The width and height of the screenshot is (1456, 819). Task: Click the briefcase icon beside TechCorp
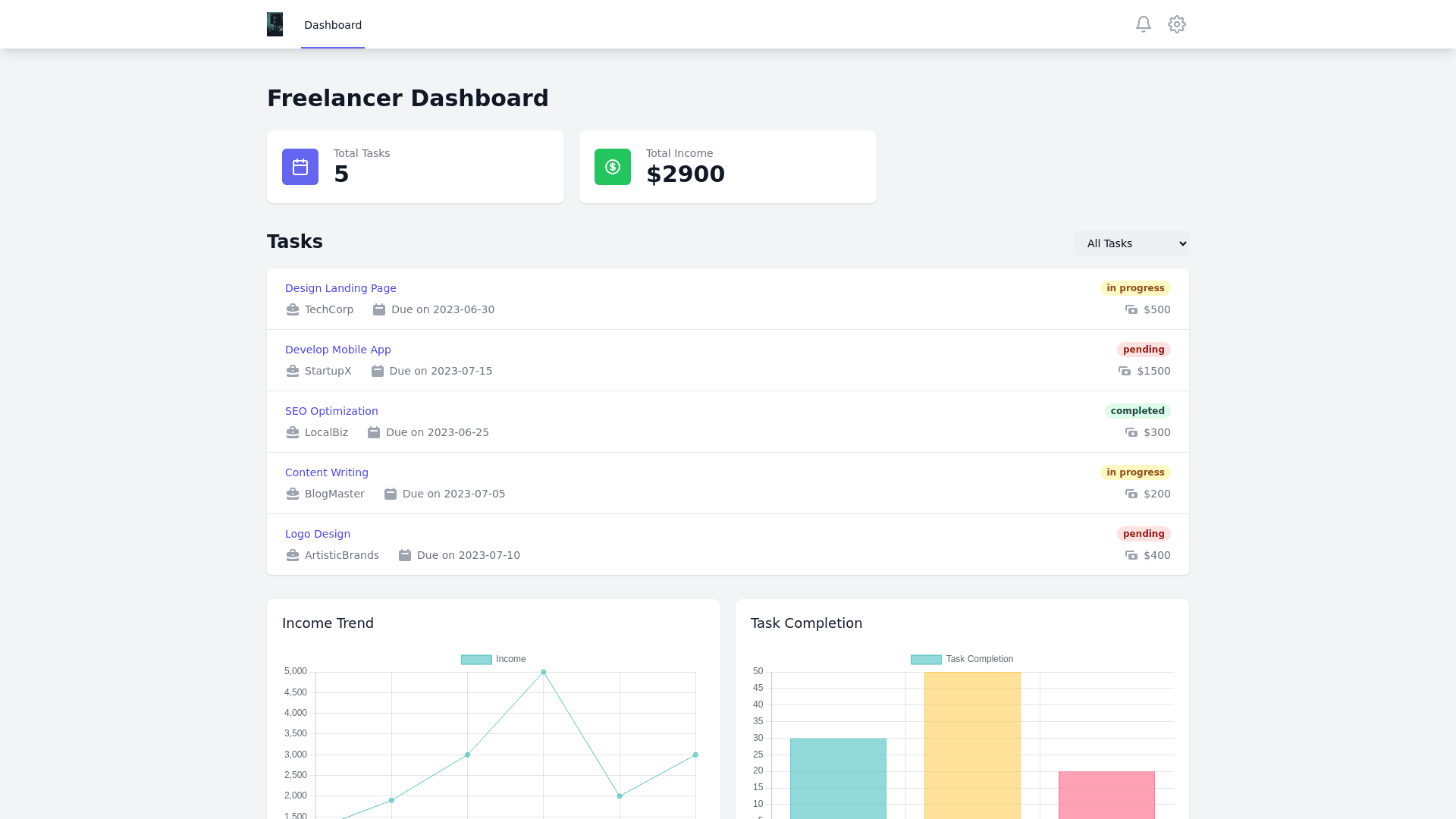(x=293, y=309)
